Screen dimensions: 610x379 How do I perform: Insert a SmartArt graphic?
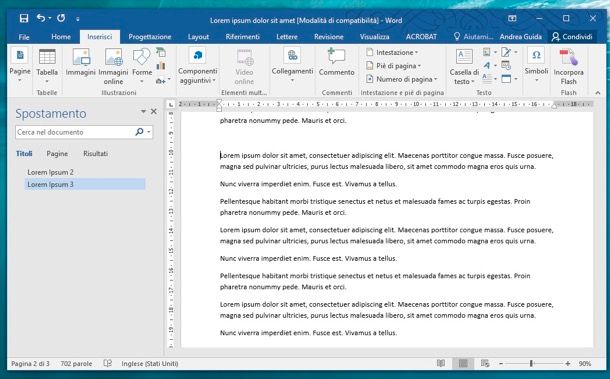coord(161,52)
